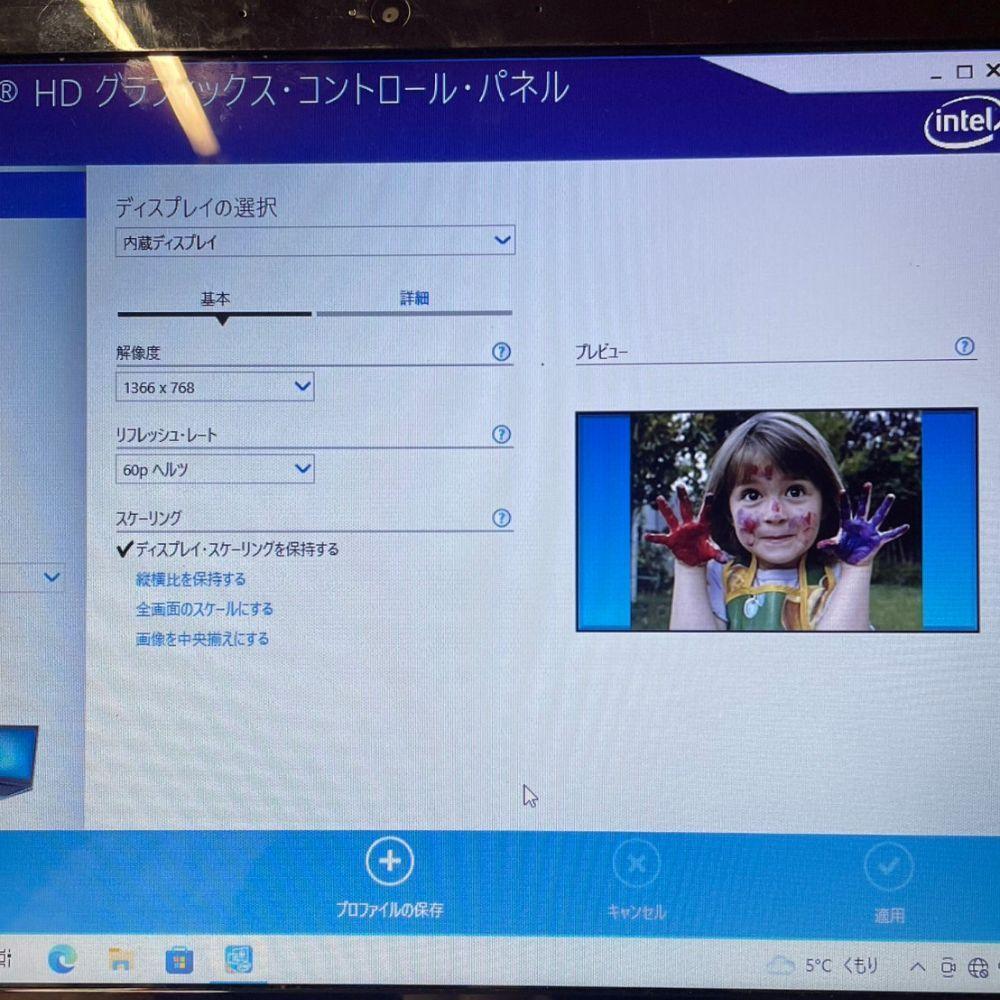Open the ディスプレイの選択 dropdown showing 内蔵ディスプレイ
Screen dimensions: 1000x1000
[315, 241]
